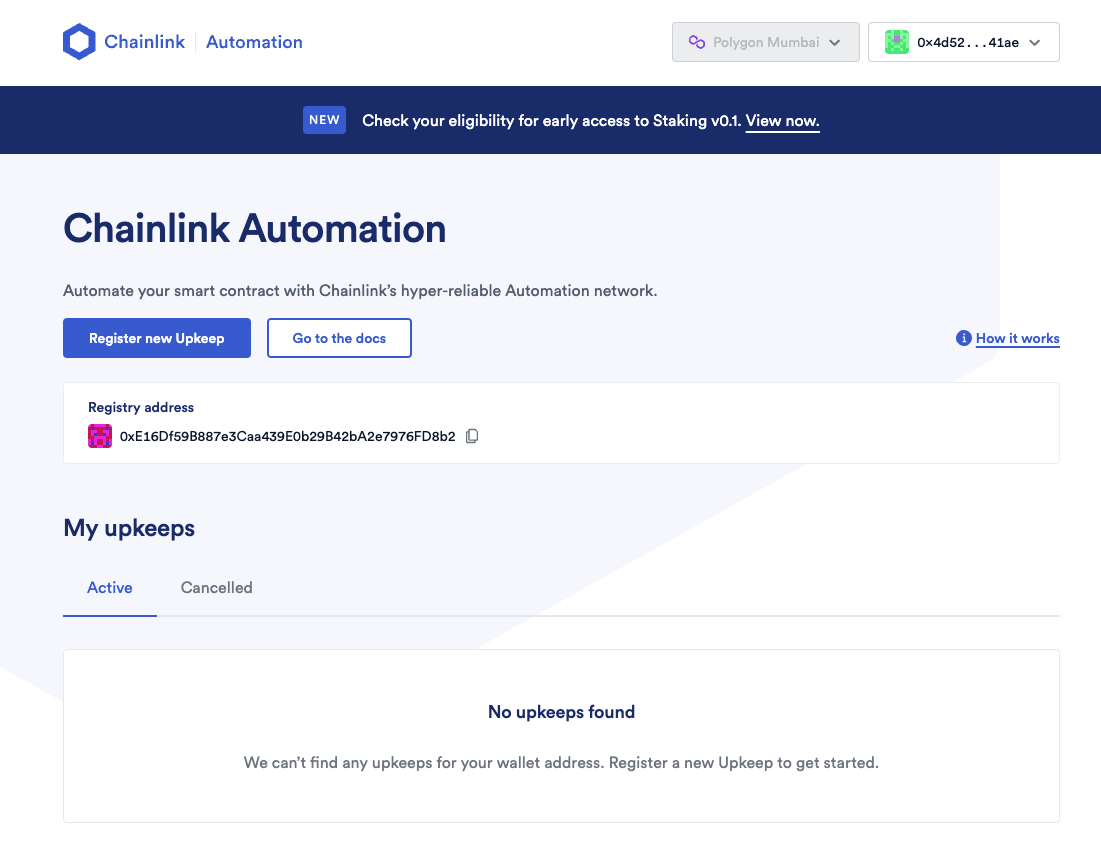
Task: Click the No upkeeps found message
Action: click(561, 712)
